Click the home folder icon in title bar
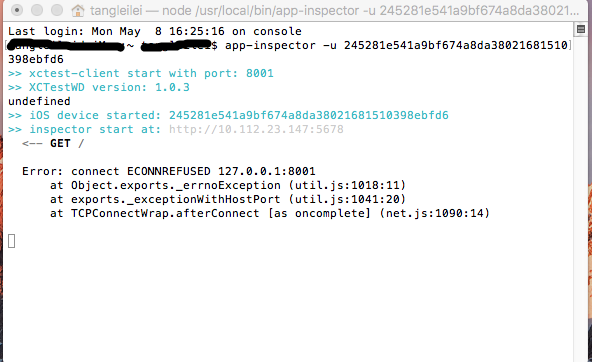The width and height of the screenshot is (592, 362). click(78, 11)
